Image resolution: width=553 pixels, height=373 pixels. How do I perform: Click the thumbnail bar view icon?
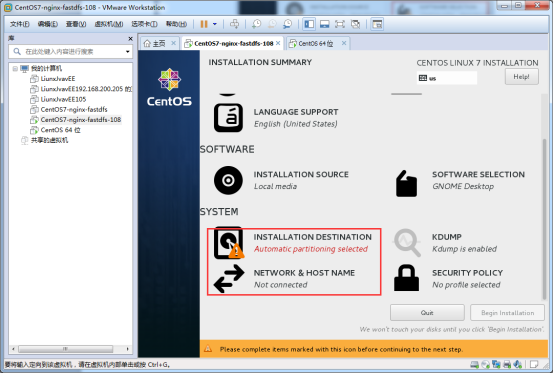coord(324,24)
